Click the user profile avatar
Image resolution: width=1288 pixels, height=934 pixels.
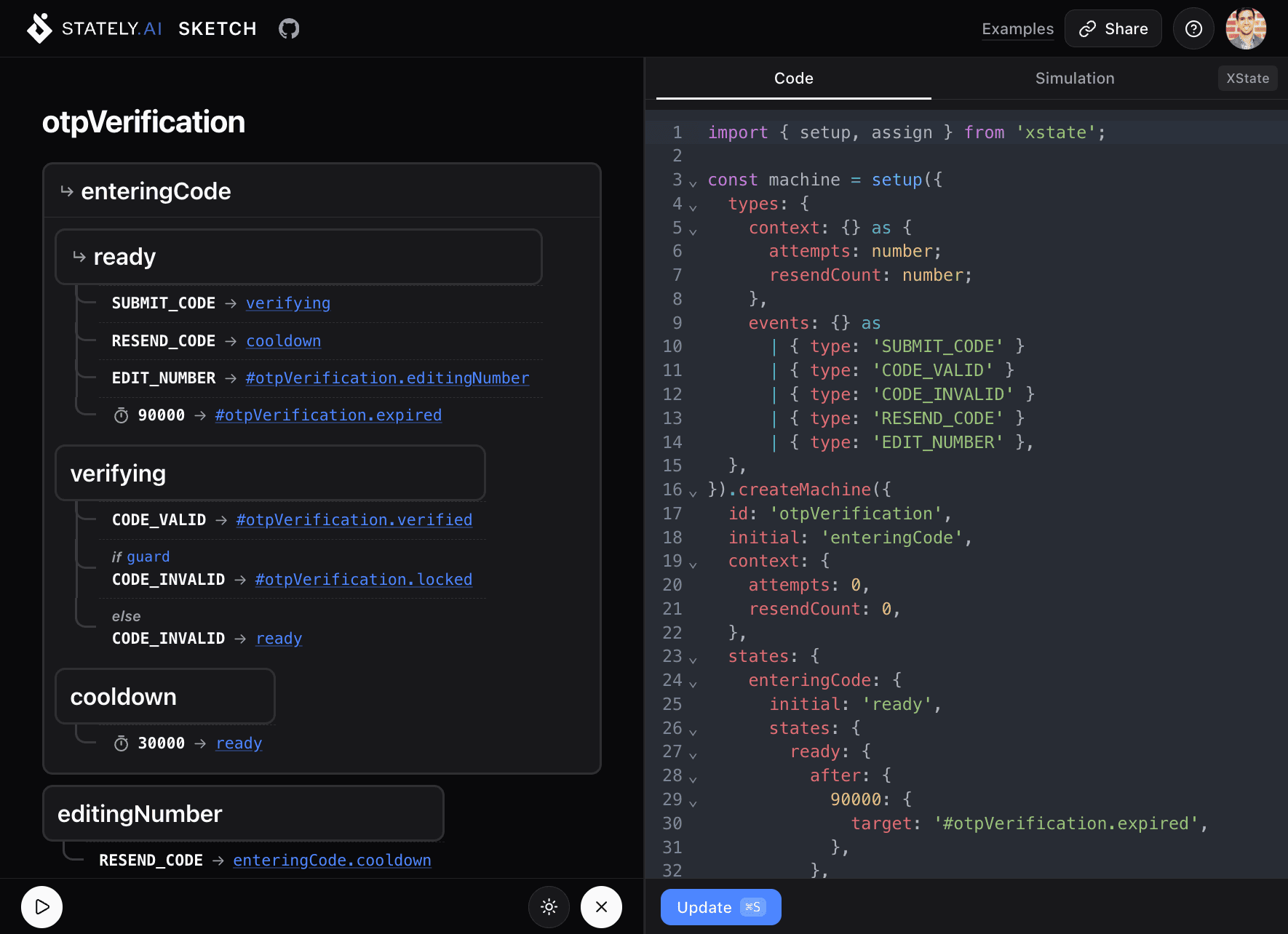(x=1246, y=28)
